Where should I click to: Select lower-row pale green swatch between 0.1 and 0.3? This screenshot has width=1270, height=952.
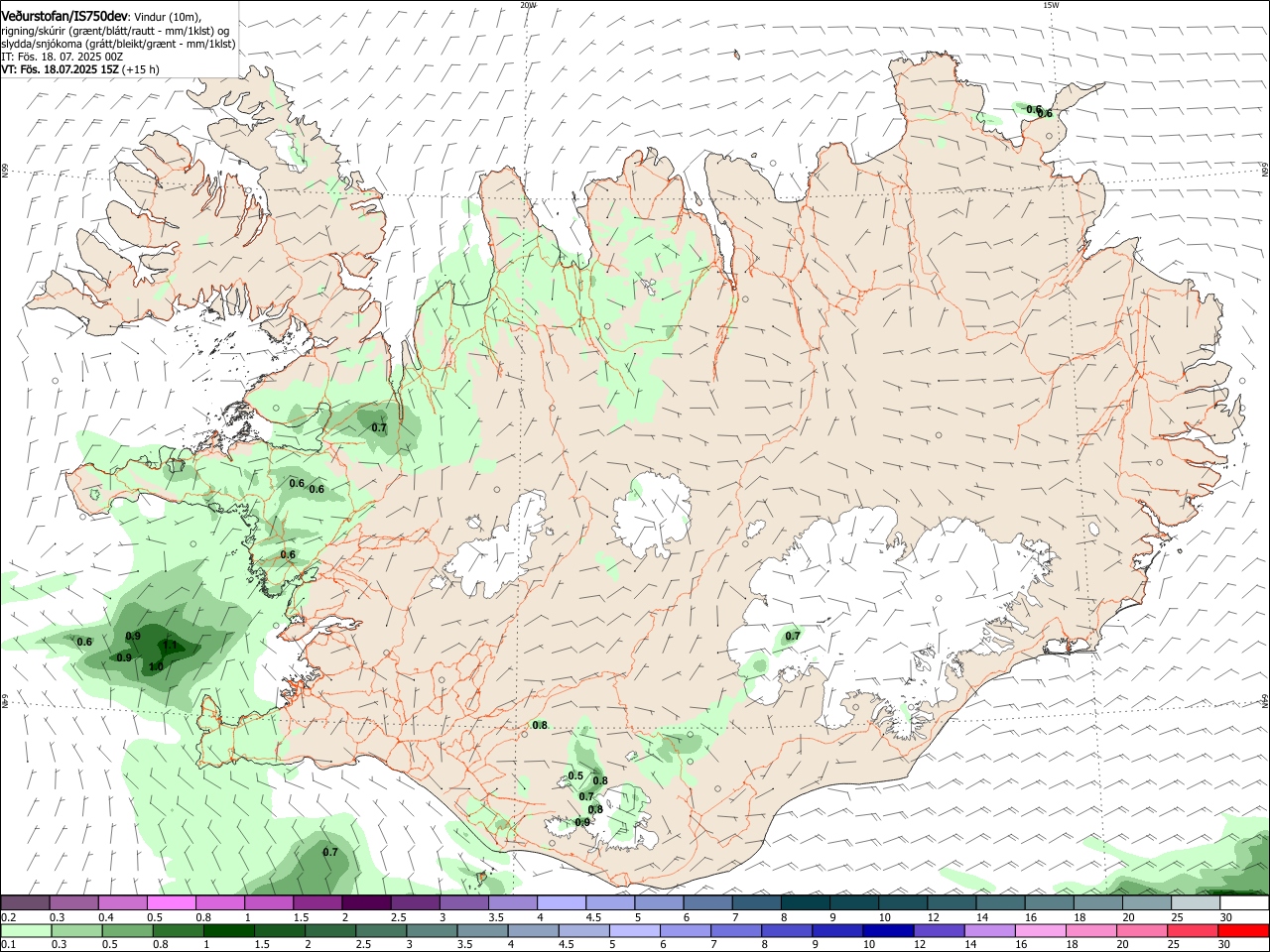pyautogui.click(x=26, y=930)
